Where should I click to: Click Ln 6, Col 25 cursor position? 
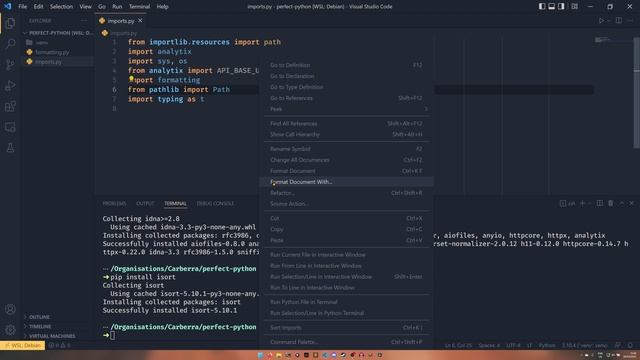tap(458, 345)
